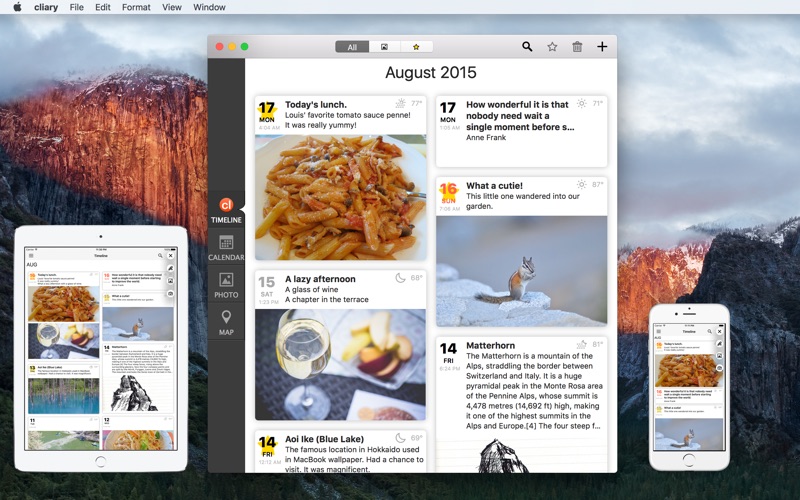Open the Photo view in sidebar
The image size is (800, 500).
pos(226,285)
